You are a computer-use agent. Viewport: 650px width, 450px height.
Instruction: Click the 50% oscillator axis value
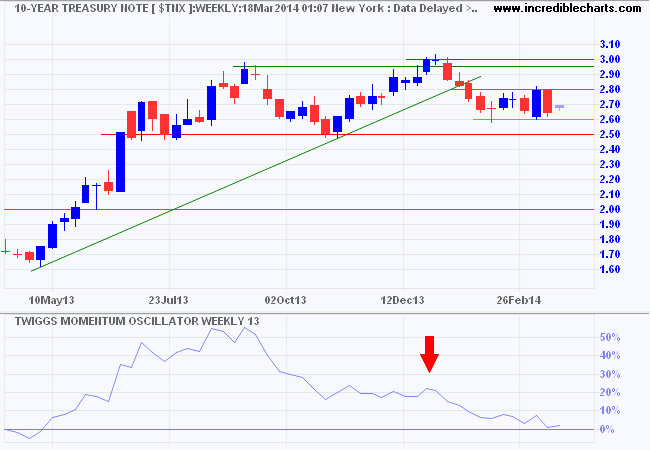point(610,337)
